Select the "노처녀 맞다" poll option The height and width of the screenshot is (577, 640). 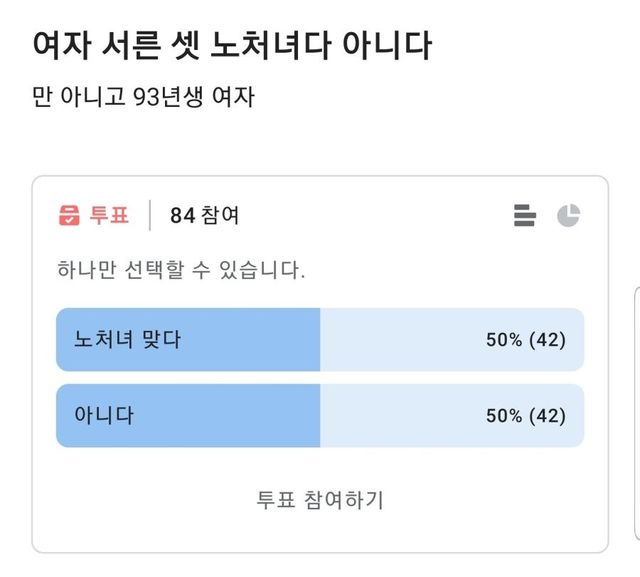[x=127, y=339]
